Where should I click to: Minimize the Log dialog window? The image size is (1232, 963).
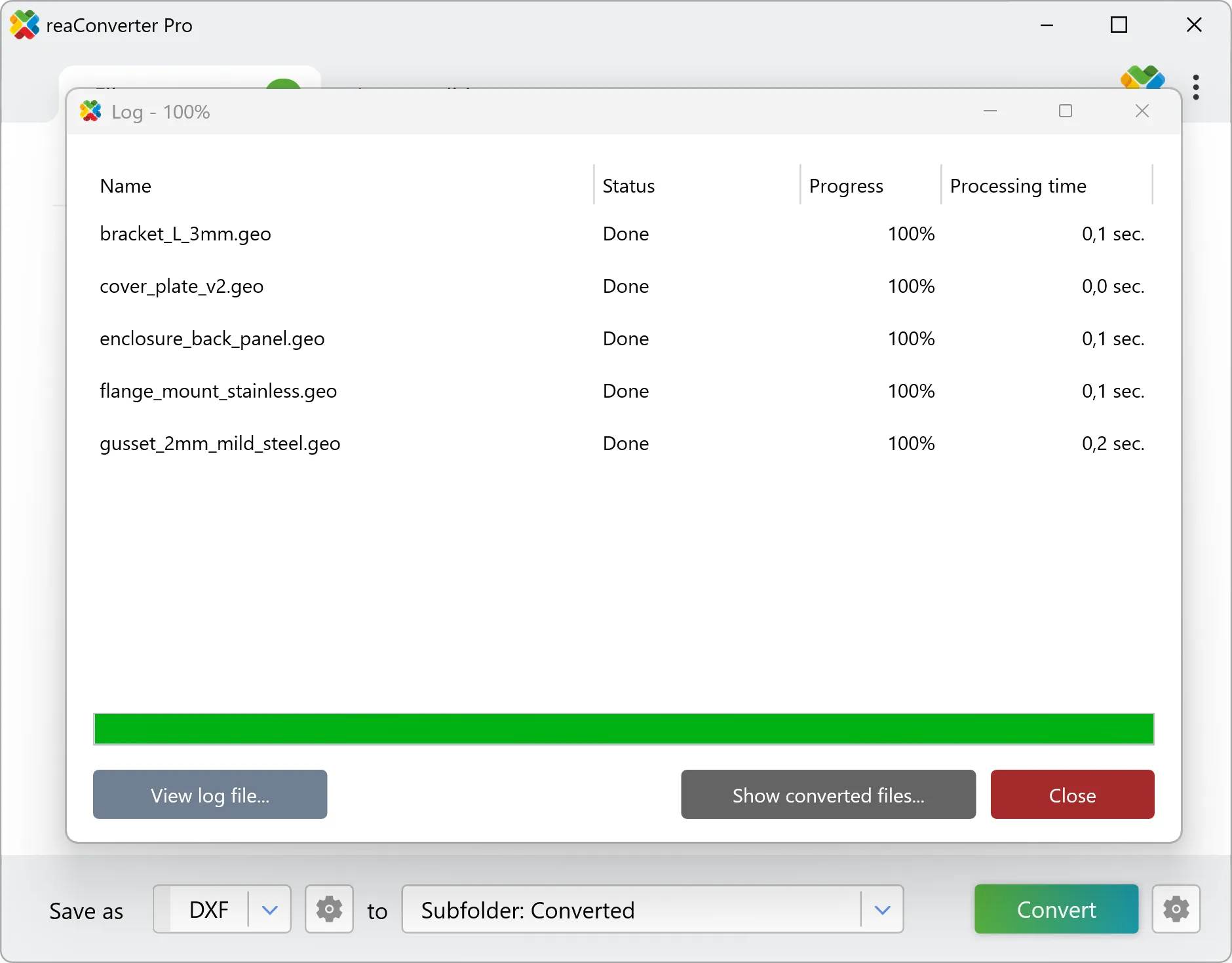(990, 111)
